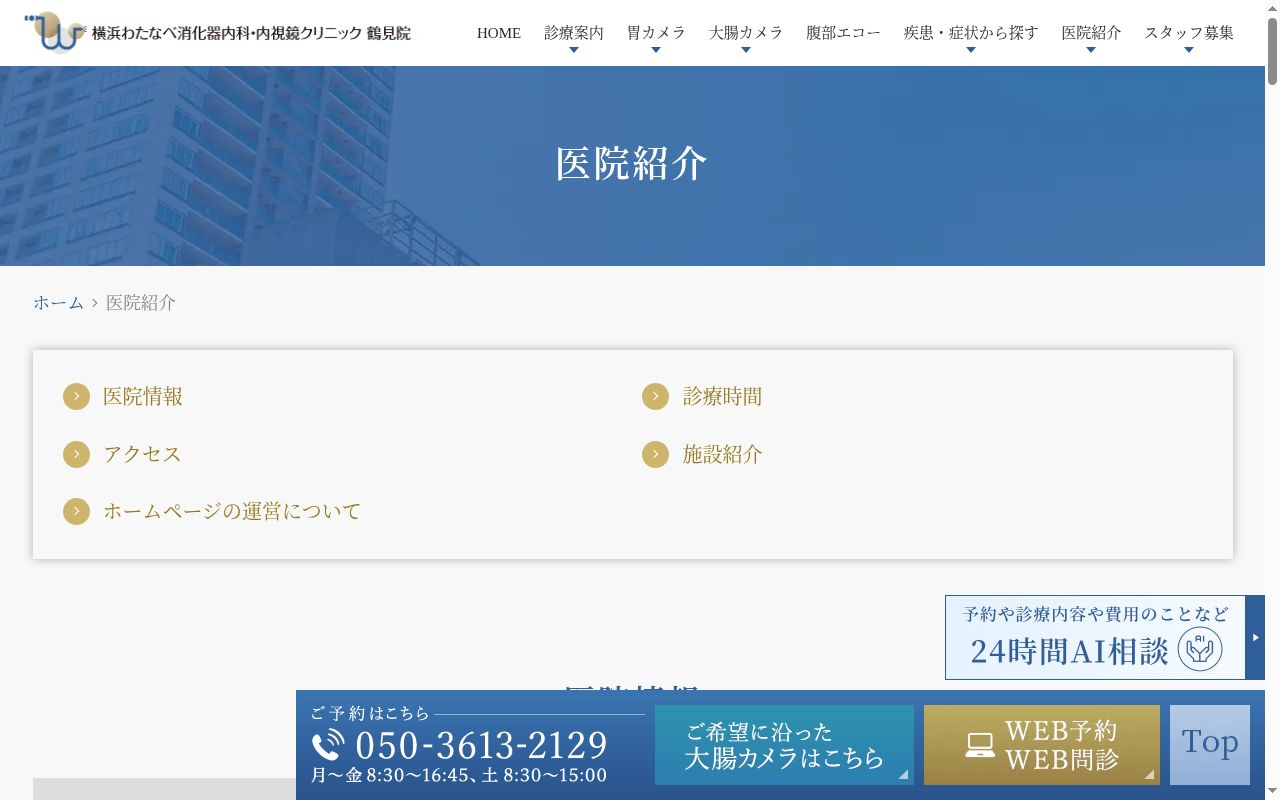Click the gold arrow icon beside アクセス
This screenshot has width=1280, height=800.
coord(76,454)
